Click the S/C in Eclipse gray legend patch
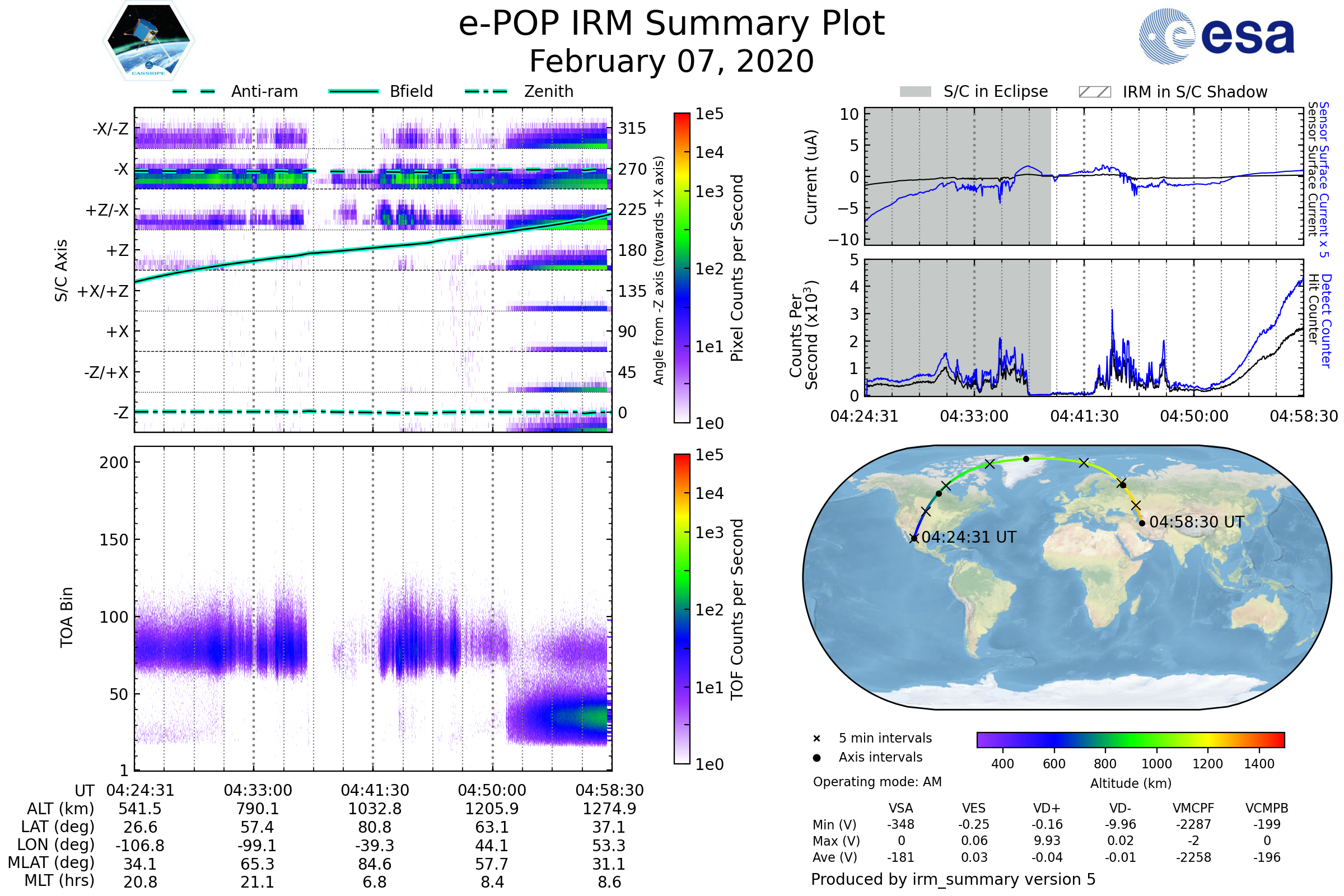The width and height of the screenshot is (1344, 896). point(915,92)
